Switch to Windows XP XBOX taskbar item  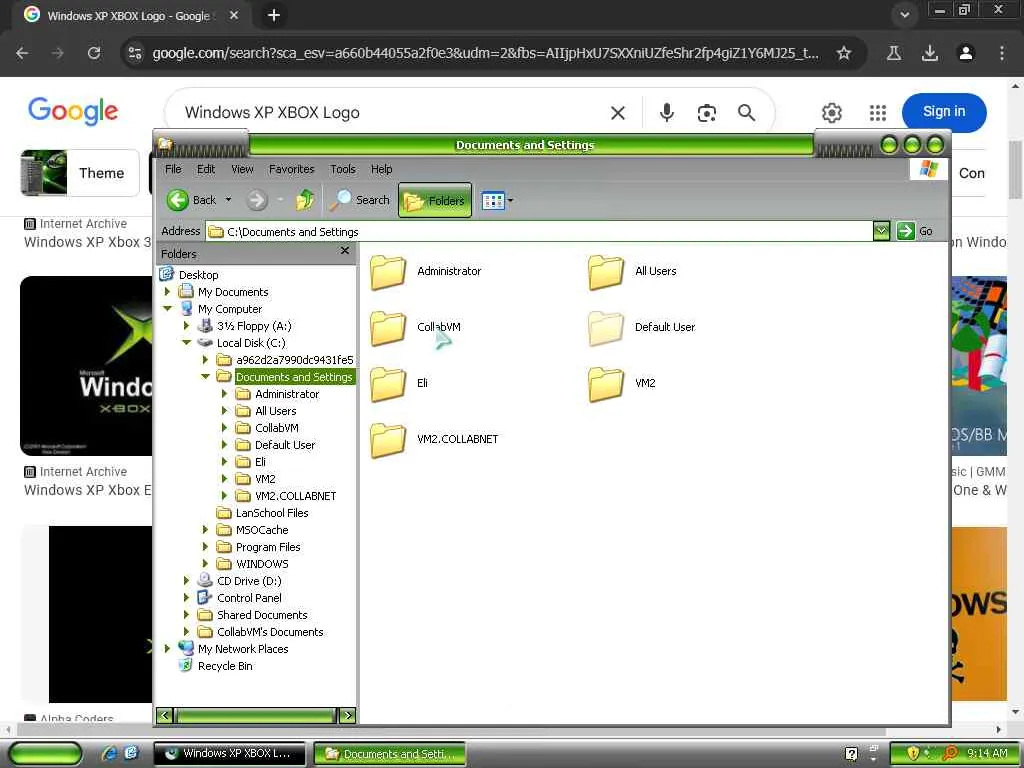[x=229, y=754]
